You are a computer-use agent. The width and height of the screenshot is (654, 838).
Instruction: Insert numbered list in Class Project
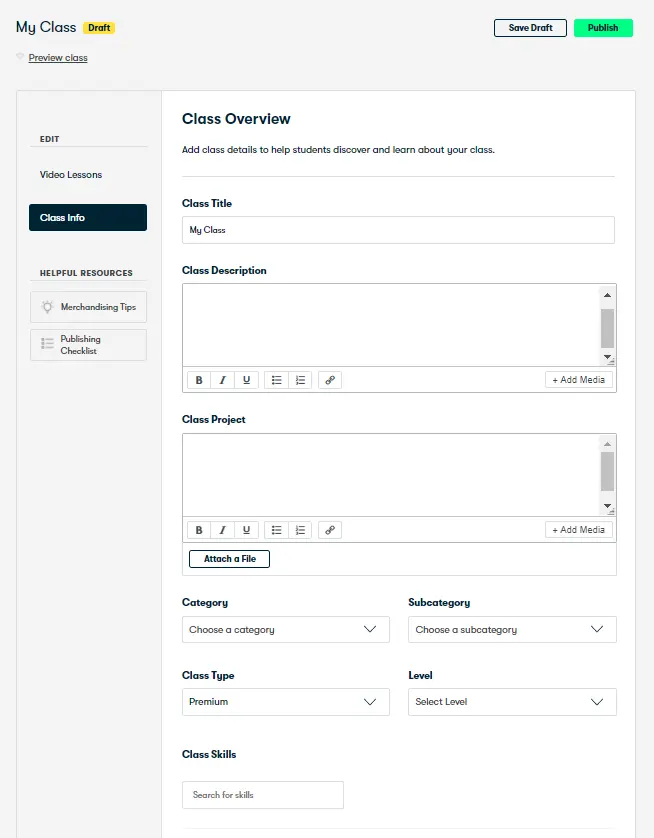(x=300, y=530)
